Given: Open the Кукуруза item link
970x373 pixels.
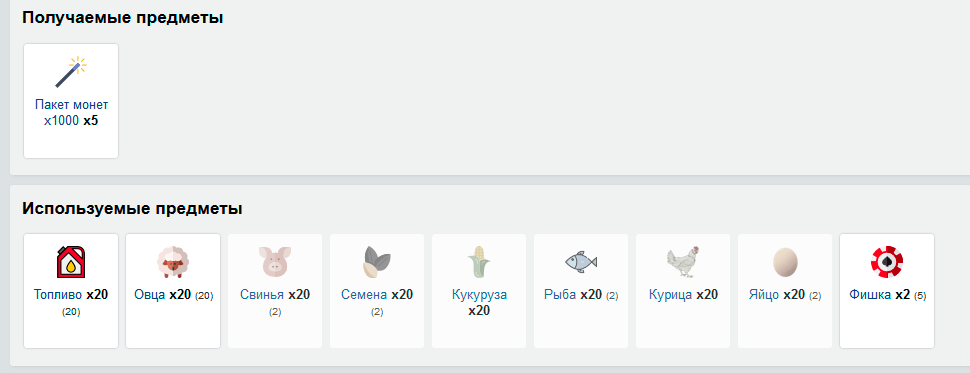Looking at the screenshot, I should 479,294.
